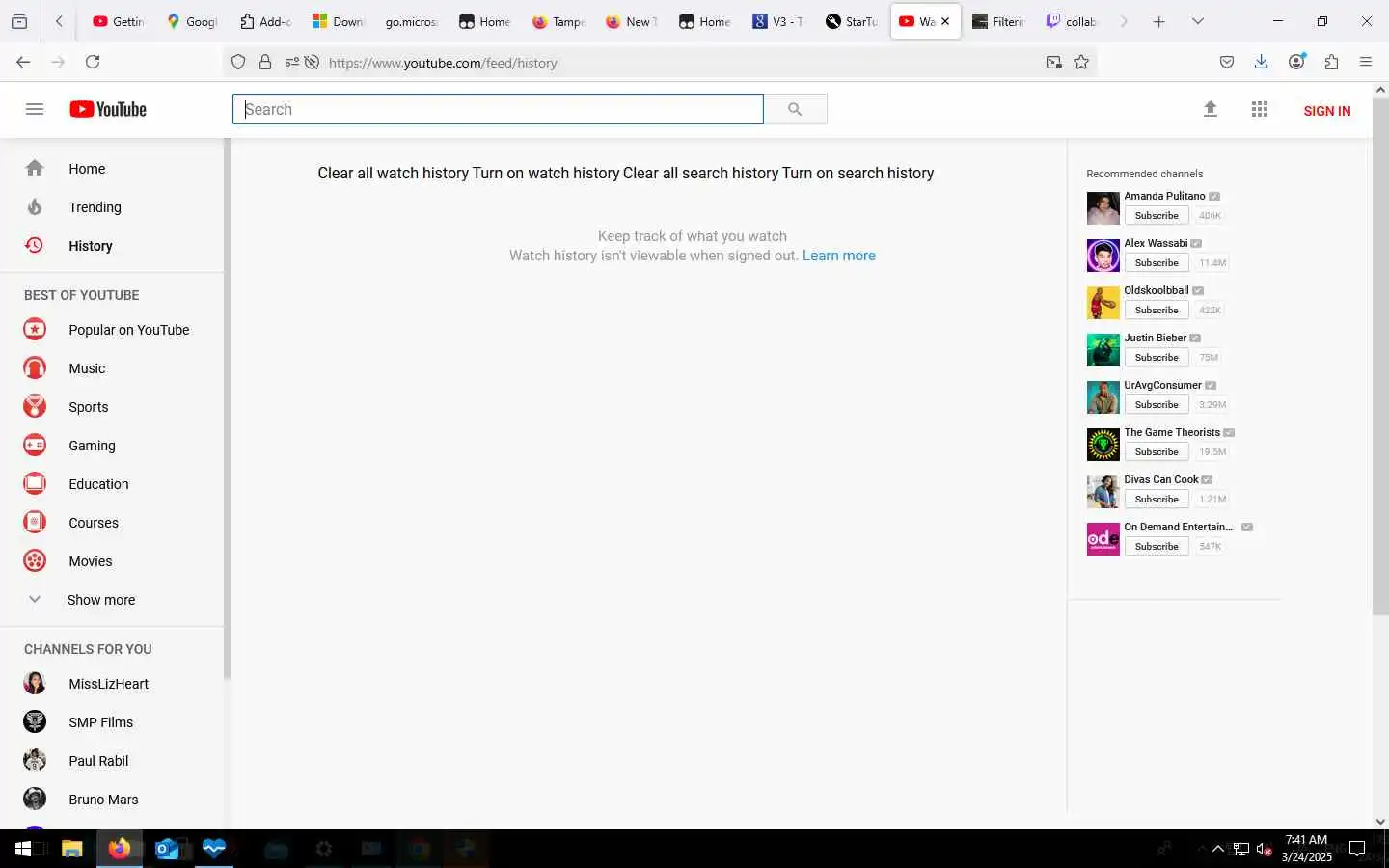Click the Gaming controller icon
Image resolution: width=1389 pixels, height=868 pixels.
click(35, 446)
